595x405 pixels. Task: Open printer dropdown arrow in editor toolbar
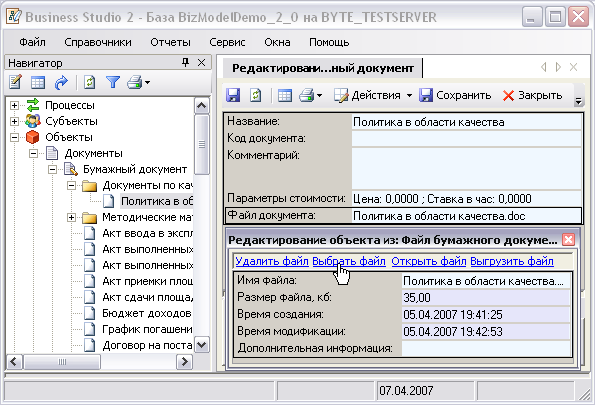[x=320, y=95]
